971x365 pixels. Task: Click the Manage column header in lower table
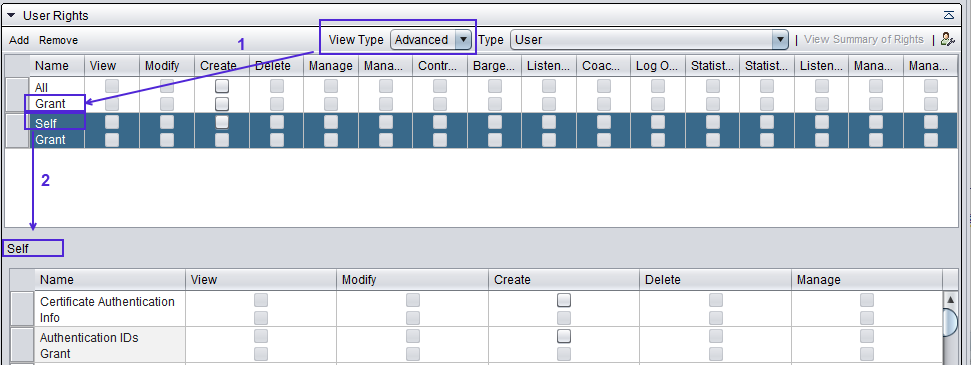point(866,280)
